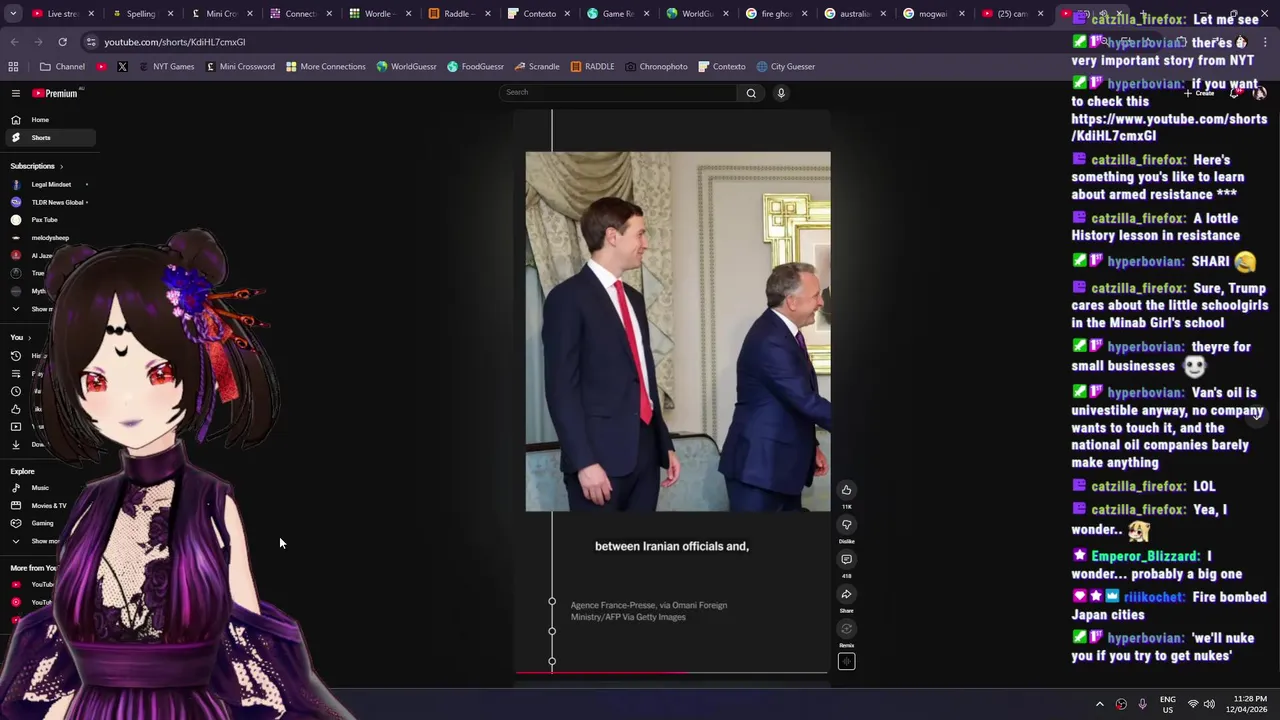Open Music under Explore

[39, 488]
